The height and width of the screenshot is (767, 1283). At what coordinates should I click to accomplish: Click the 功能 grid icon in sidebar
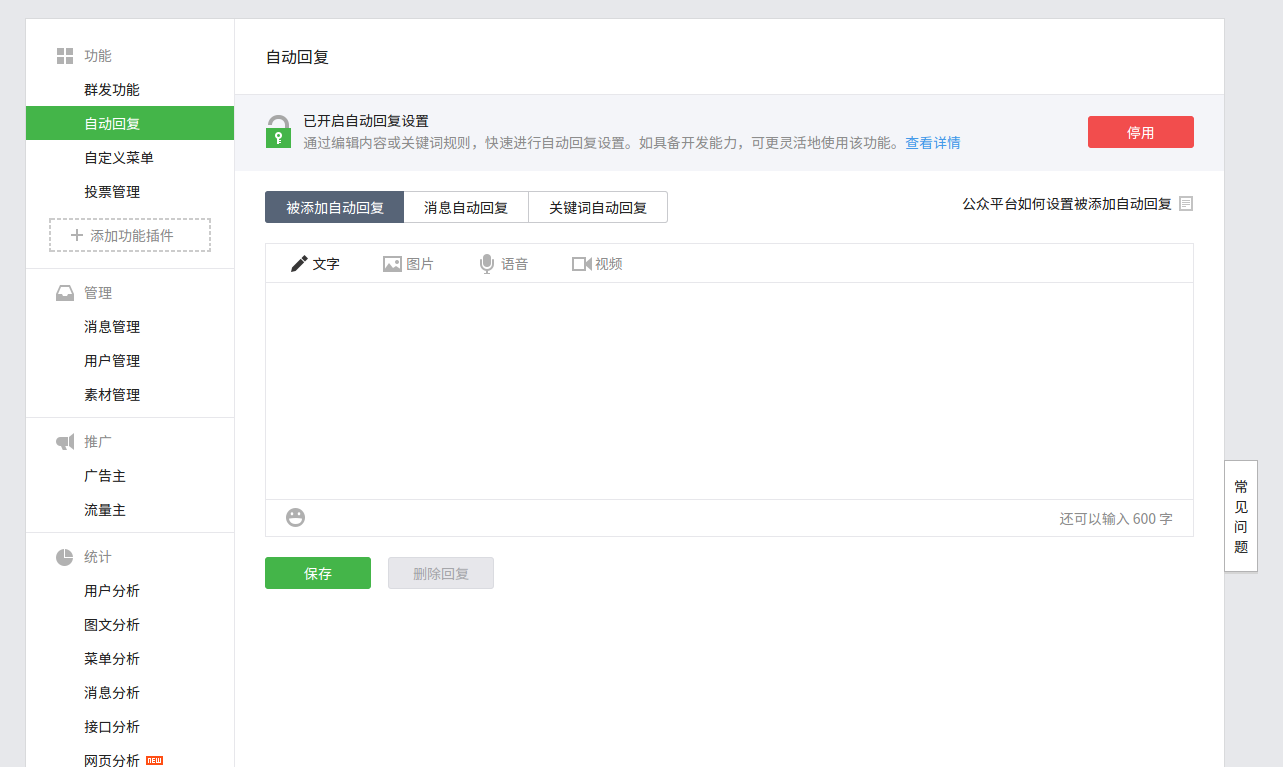point(64,56)
